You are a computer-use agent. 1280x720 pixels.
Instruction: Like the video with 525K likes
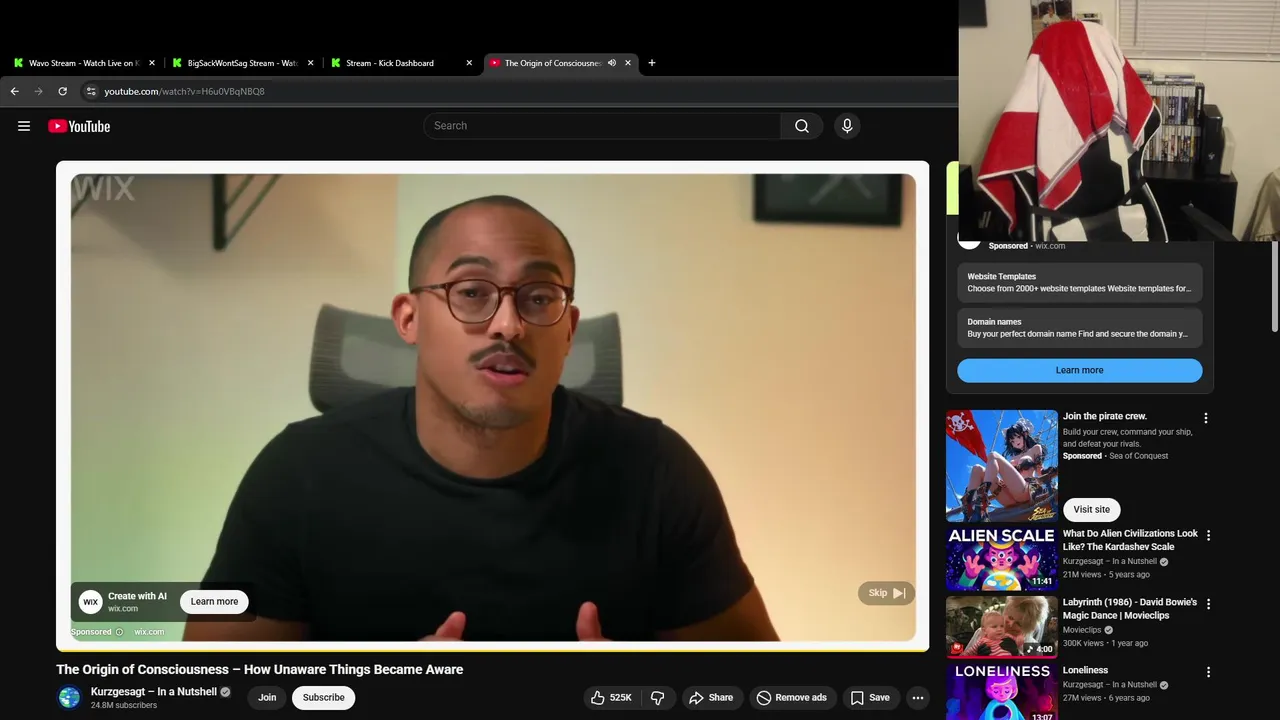pyautogui.click(x=611, y=697)
